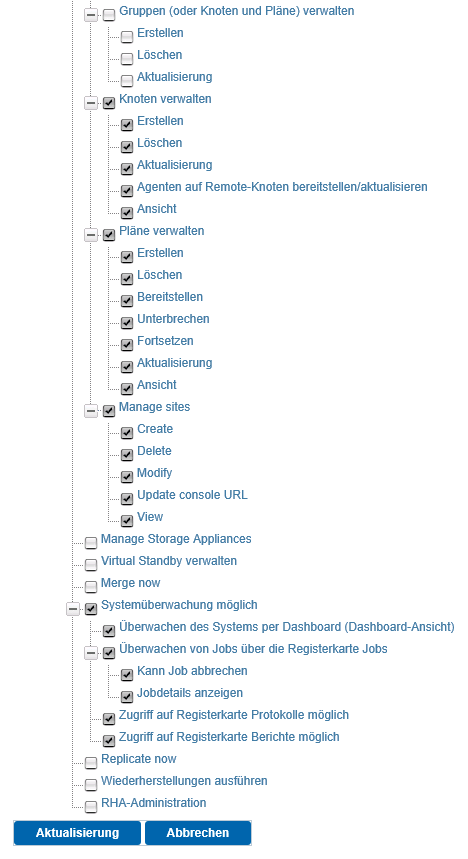Enable the Replicate now checkbox

[x=91, y=763]
